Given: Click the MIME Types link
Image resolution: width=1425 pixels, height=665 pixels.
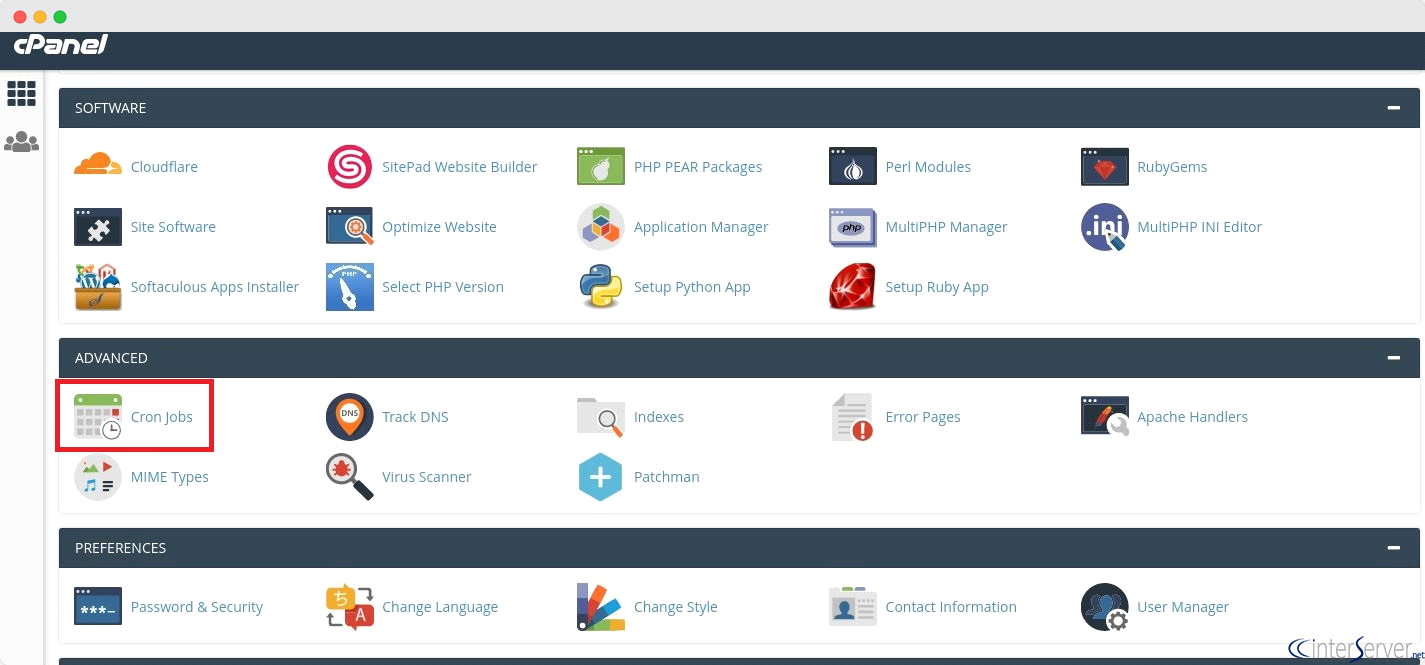Looking at the screenshot, I should (x=170, y=477).
